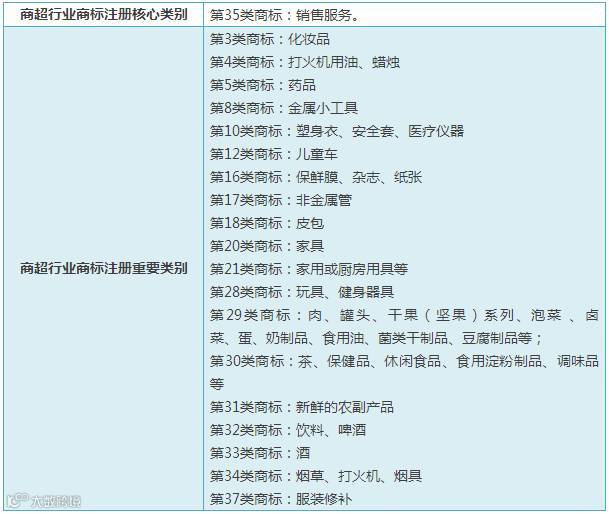Click the 第28类商标：玩具、健身器具 line
This screenshot has width=609, height=514.
coord(302,291)
